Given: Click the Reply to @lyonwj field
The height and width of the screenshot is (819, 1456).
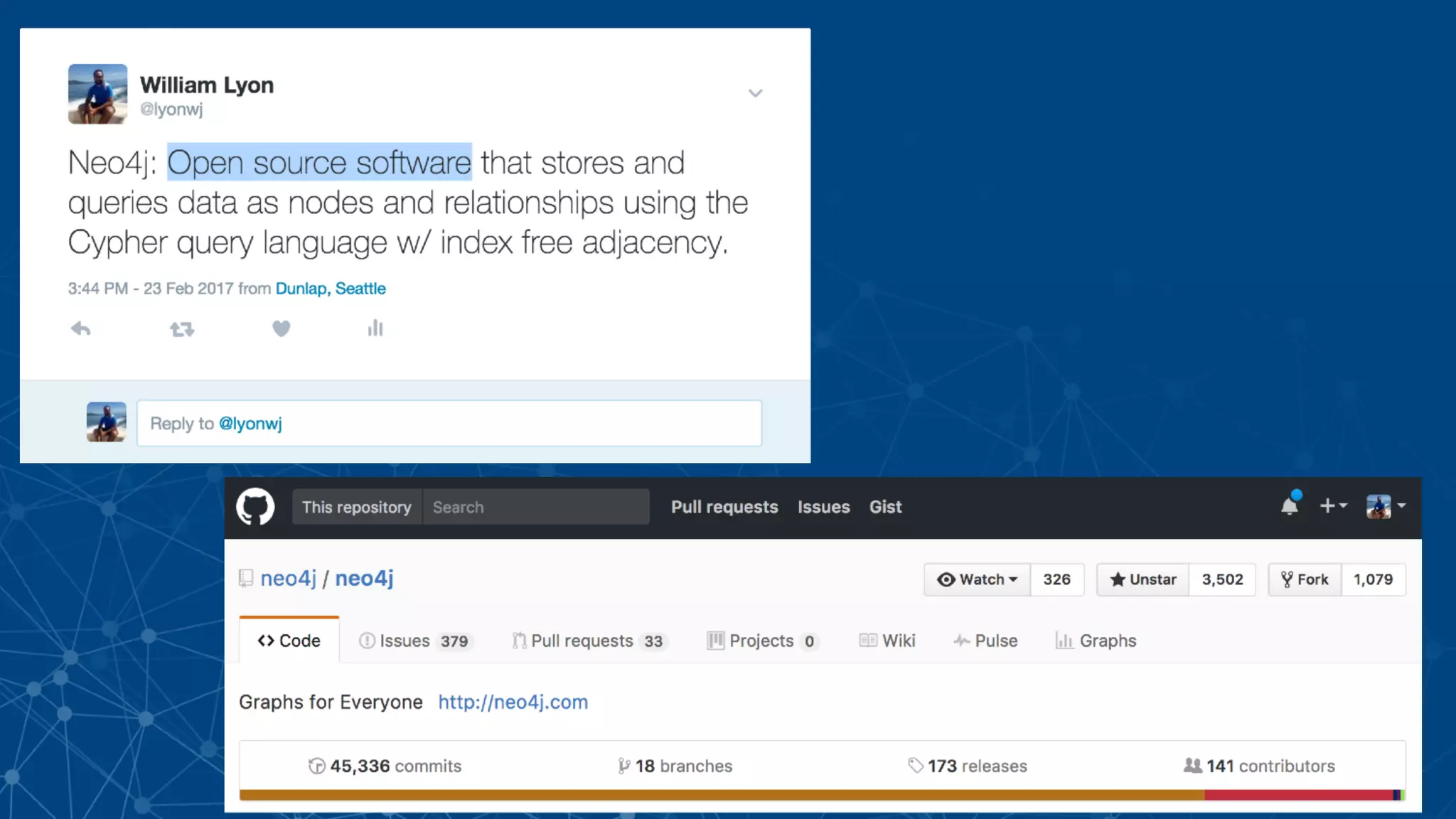Looking at the screenshot, I should point(449,424).
